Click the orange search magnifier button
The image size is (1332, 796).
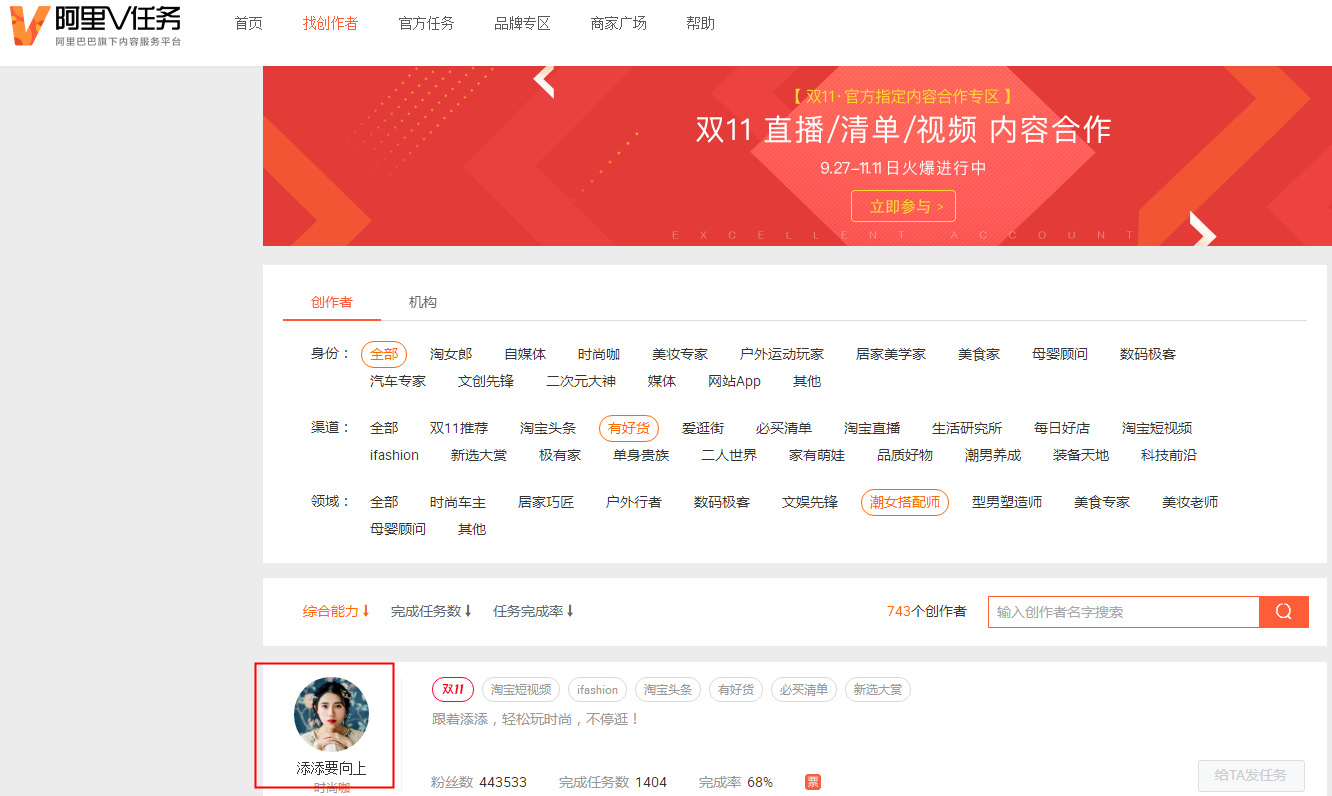[1284, 612]
